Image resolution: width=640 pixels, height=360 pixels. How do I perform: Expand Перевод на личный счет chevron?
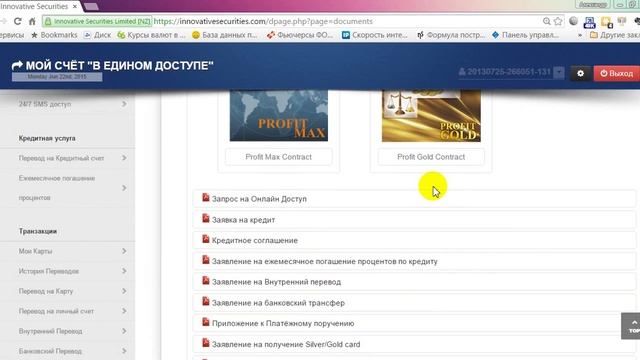(124, 311)
